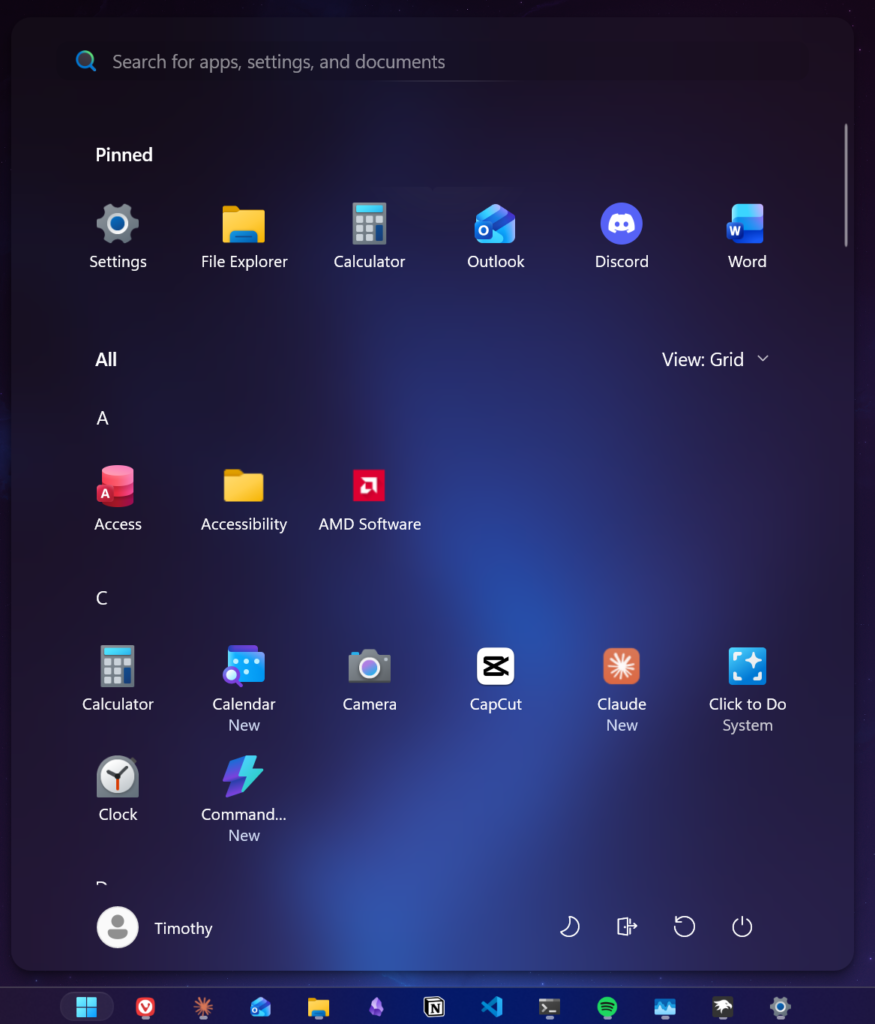The width and height of the screenshot is (875, 1024).
Task: Open CapCut
Action: 496,679
